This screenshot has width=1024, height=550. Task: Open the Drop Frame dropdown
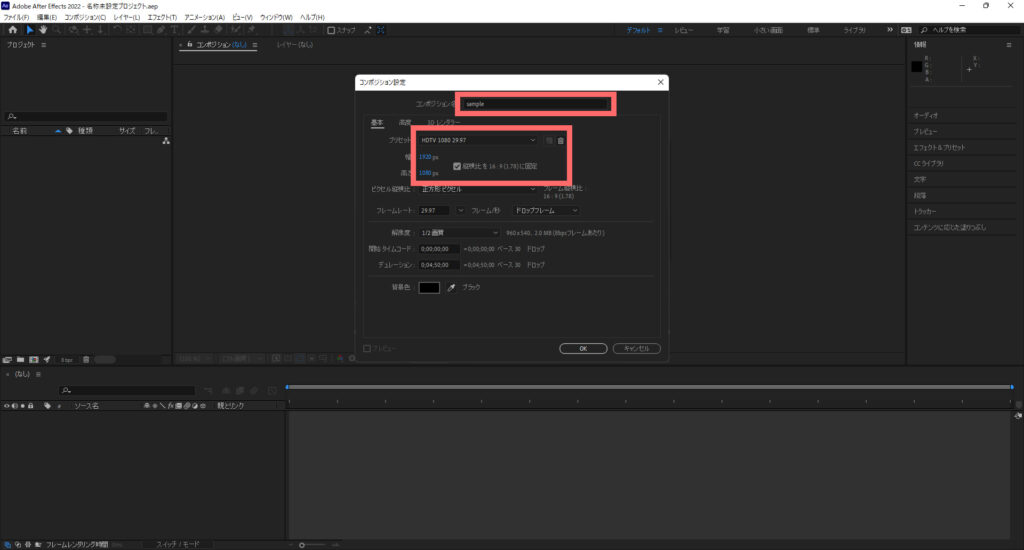(546, 211)
